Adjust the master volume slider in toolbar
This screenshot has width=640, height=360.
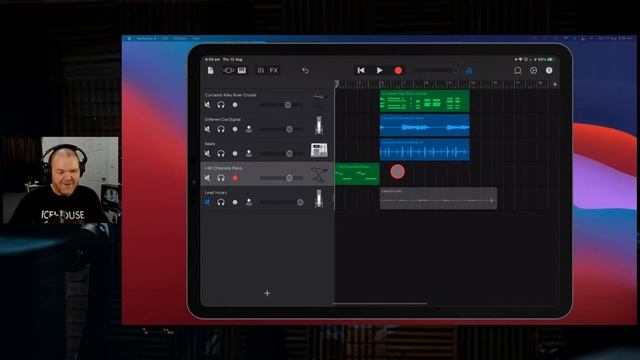[x=436, y=71]
